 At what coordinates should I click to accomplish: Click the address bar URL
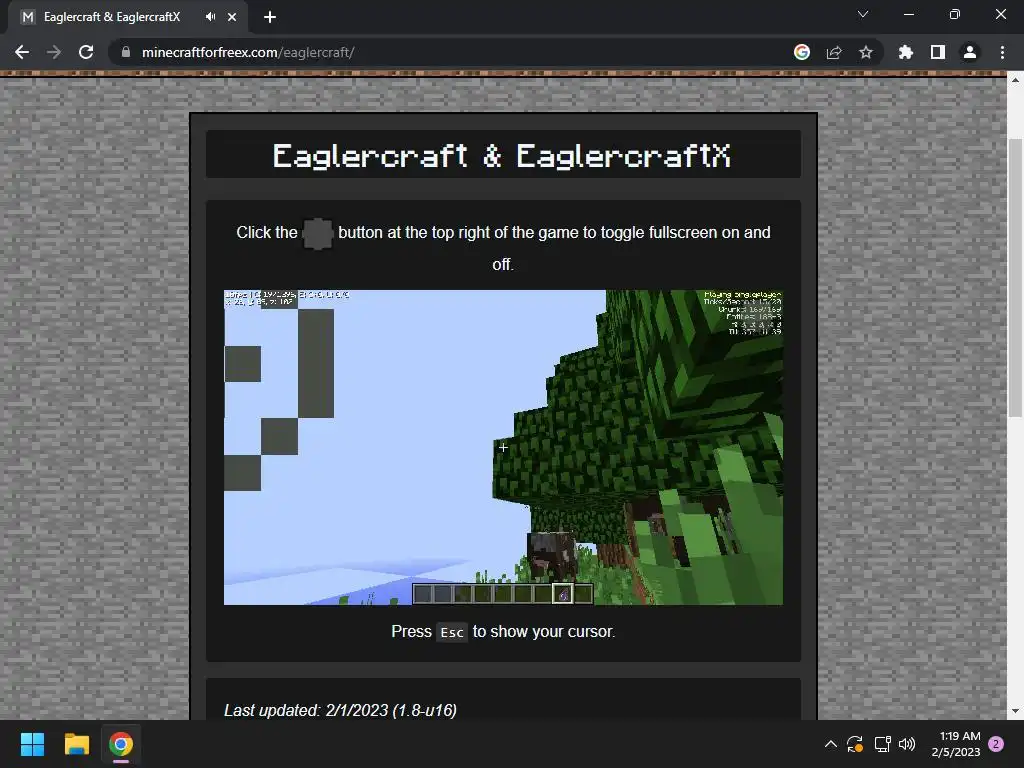pyautogui.click(x=248, y=52)
